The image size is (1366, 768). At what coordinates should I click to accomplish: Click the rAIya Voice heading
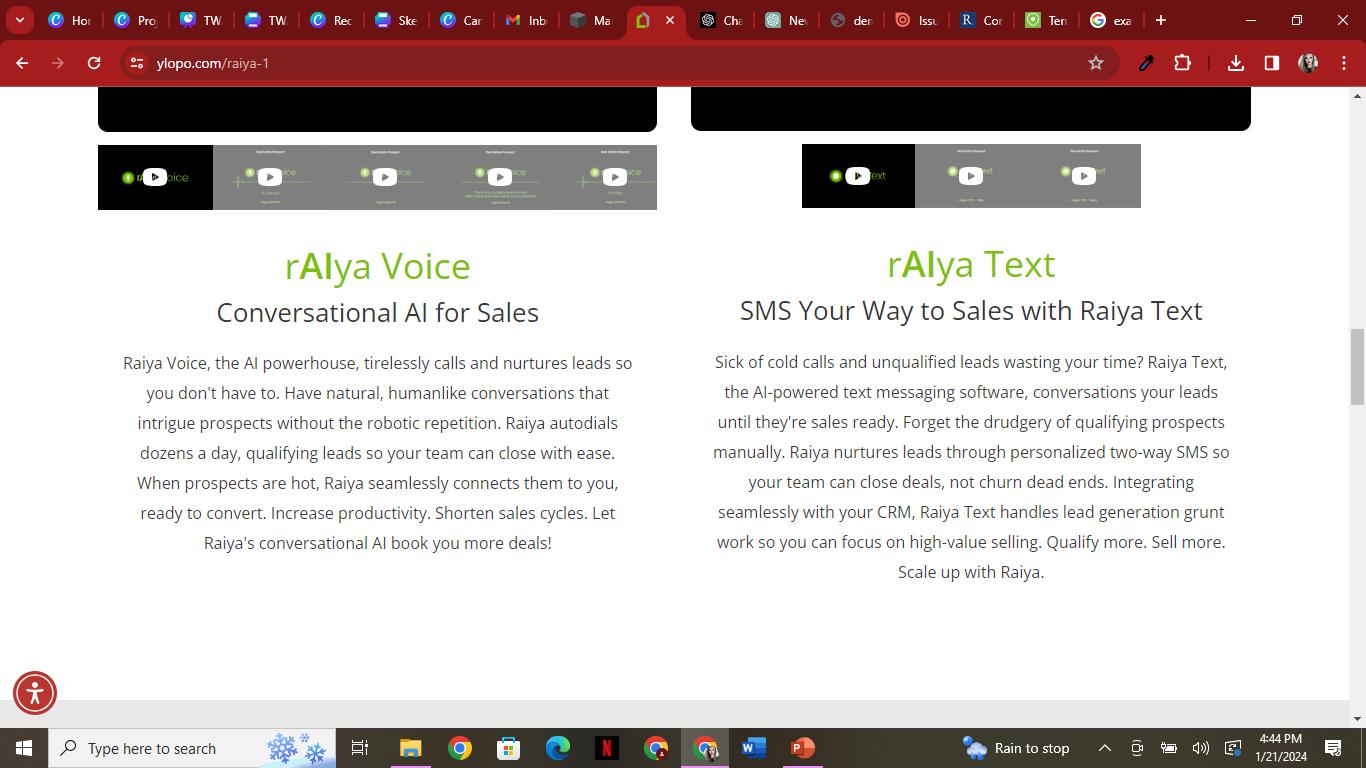[378, 266]
